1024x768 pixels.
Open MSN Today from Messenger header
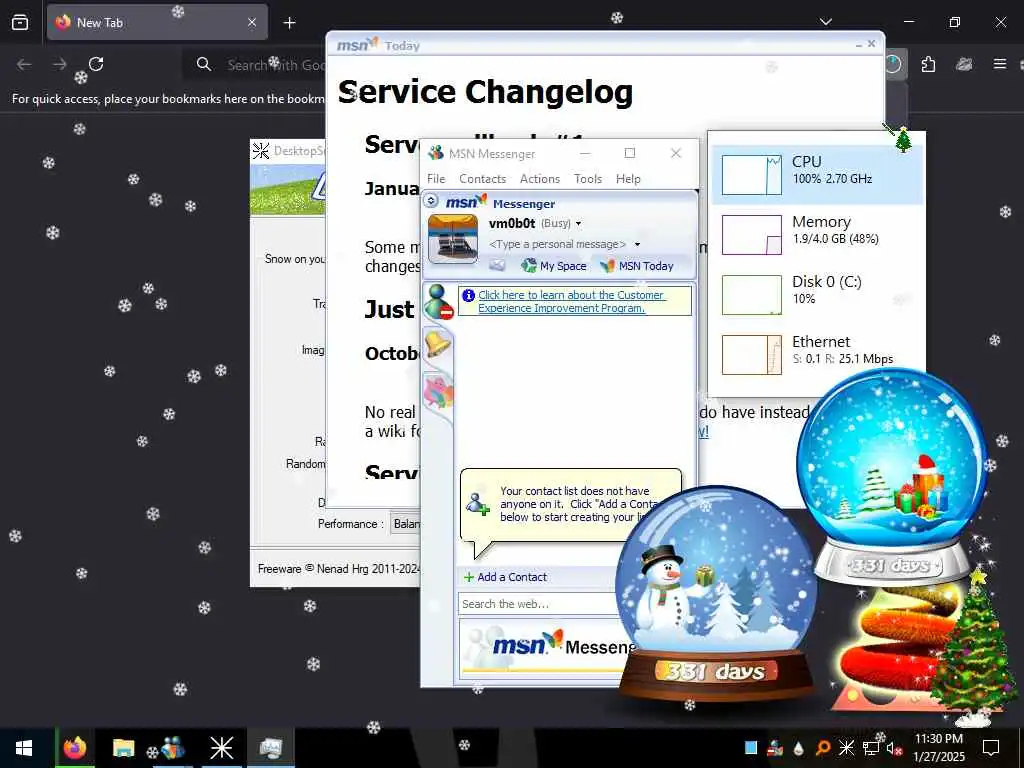[637, 266]
